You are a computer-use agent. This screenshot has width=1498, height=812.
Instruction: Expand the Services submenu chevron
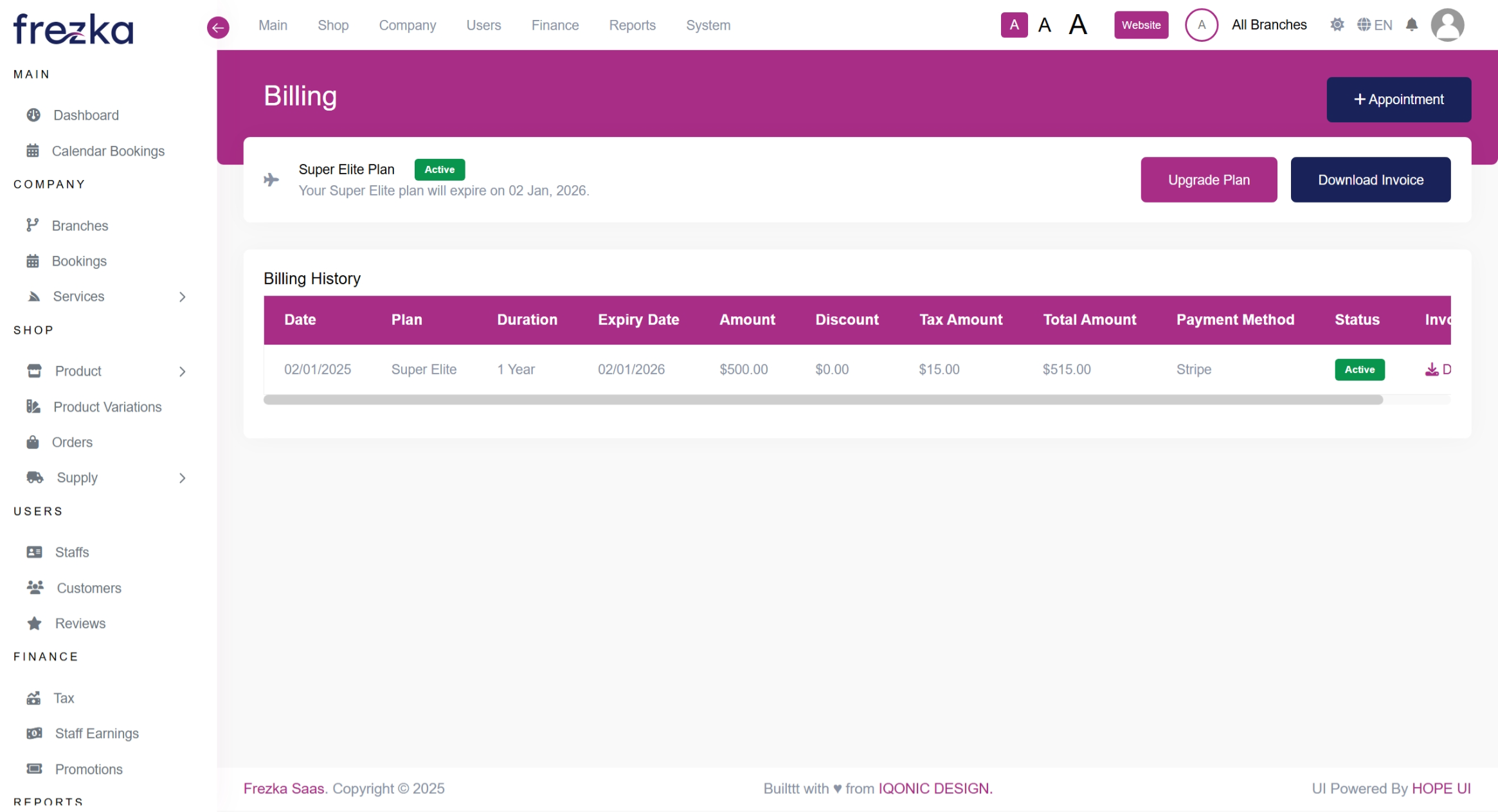183,296
